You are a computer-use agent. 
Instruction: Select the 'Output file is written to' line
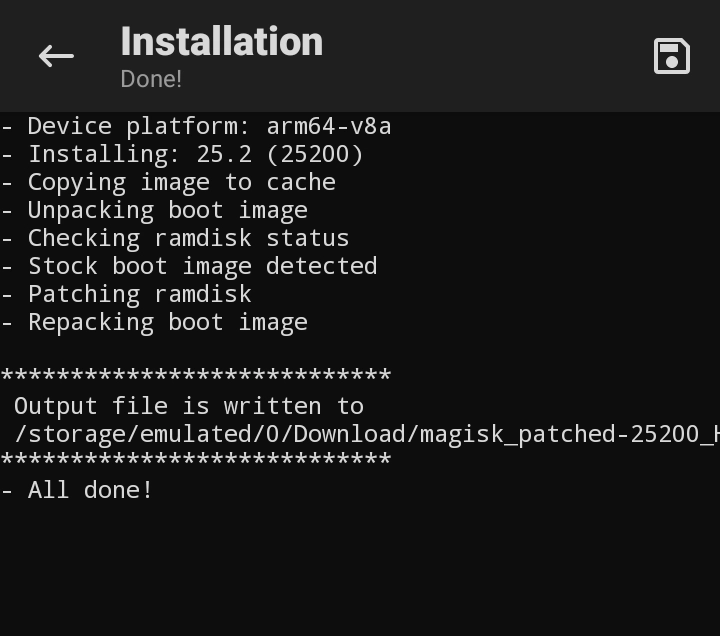pyautogui.click(x=188, y=406)
